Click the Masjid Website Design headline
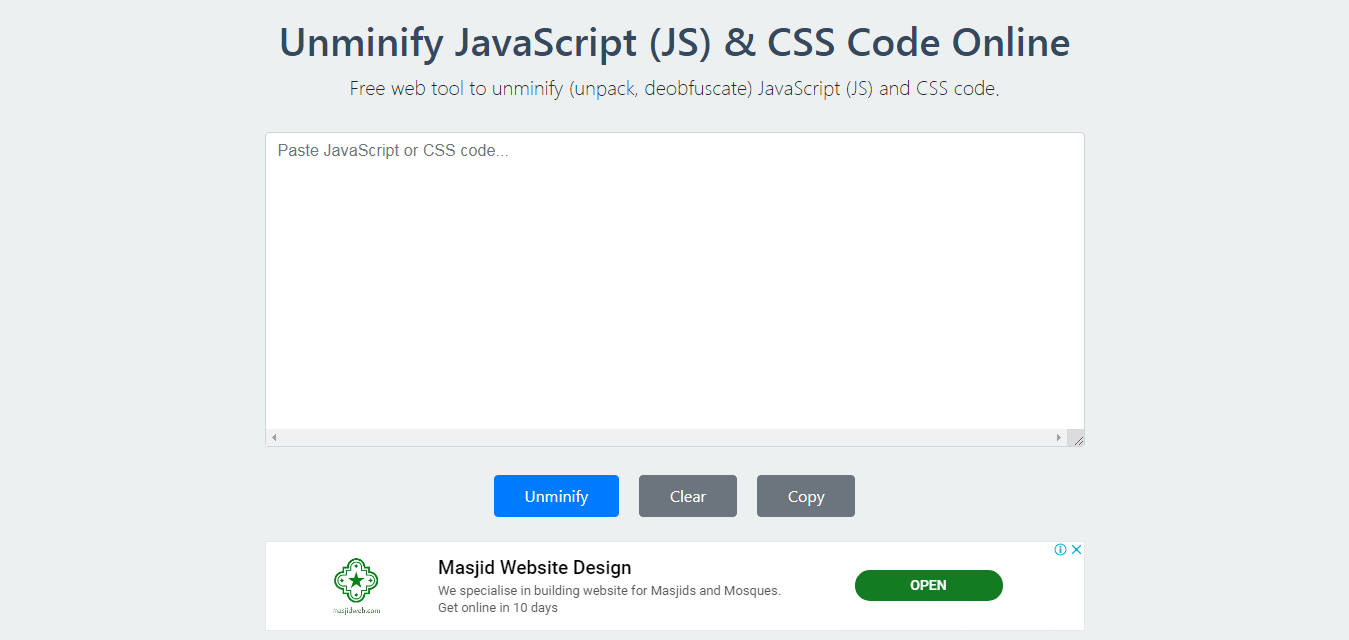 [x=534, y=567]
